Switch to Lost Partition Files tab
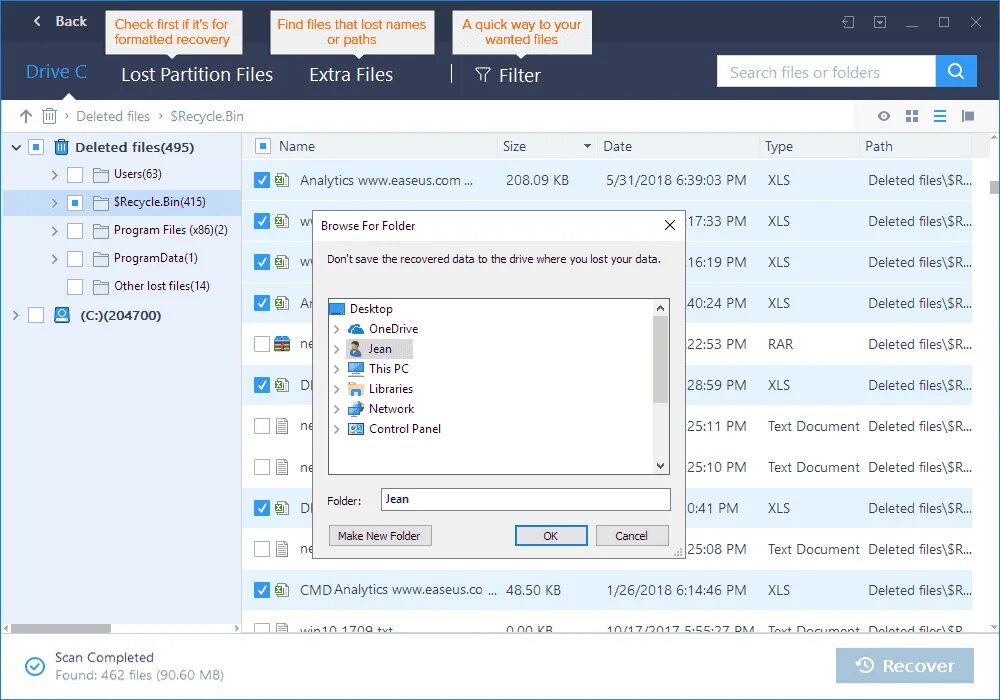 click(197, 75)
